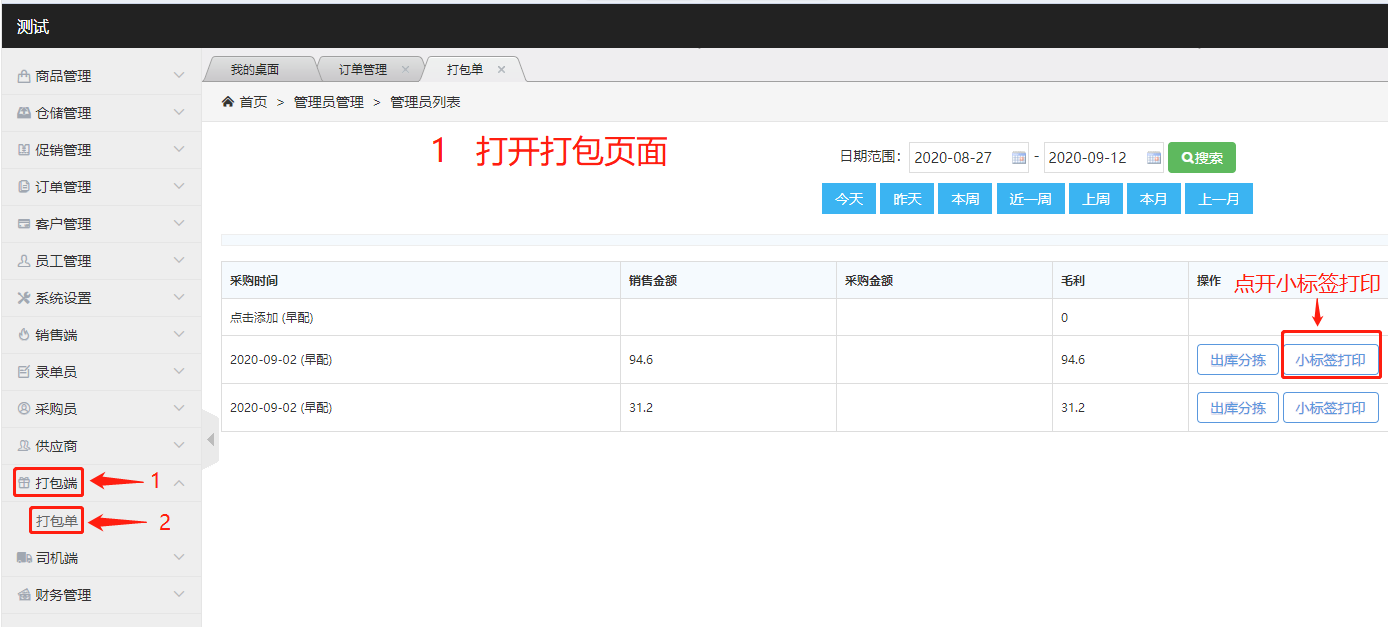Collapse the 打包端 menu chevron

click(179, 483)
